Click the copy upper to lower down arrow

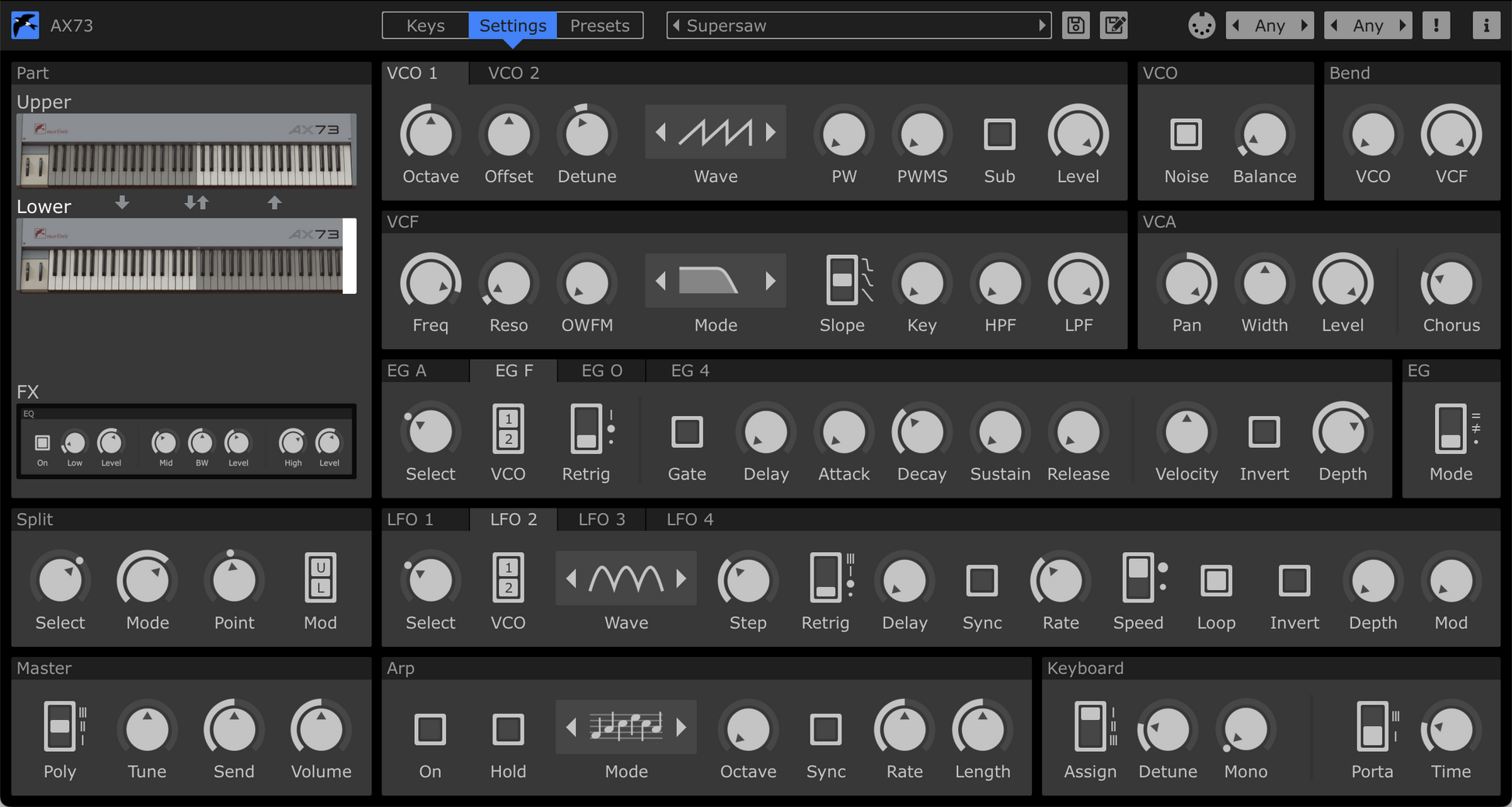coord(122,203)
